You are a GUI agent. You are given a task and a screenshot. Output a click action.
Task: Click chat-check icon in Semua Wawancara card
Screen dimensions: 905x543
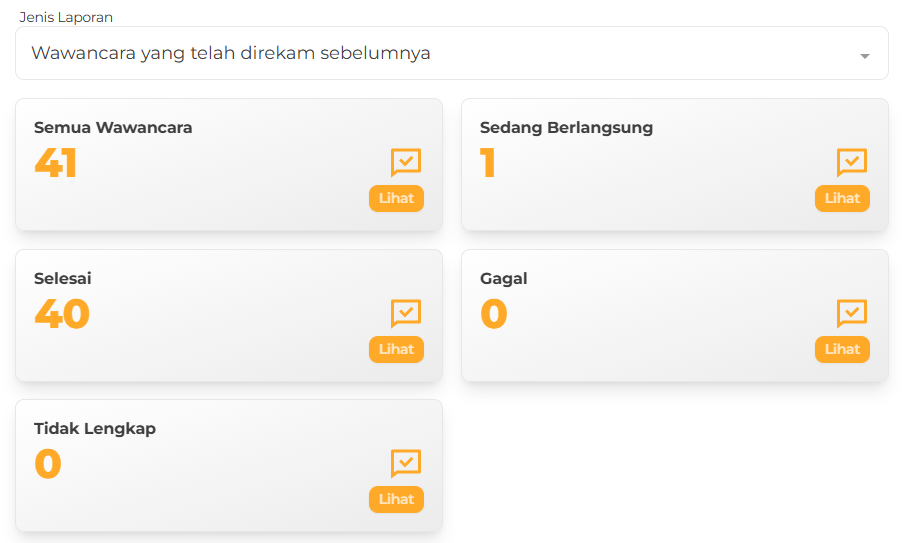(405, 162)
